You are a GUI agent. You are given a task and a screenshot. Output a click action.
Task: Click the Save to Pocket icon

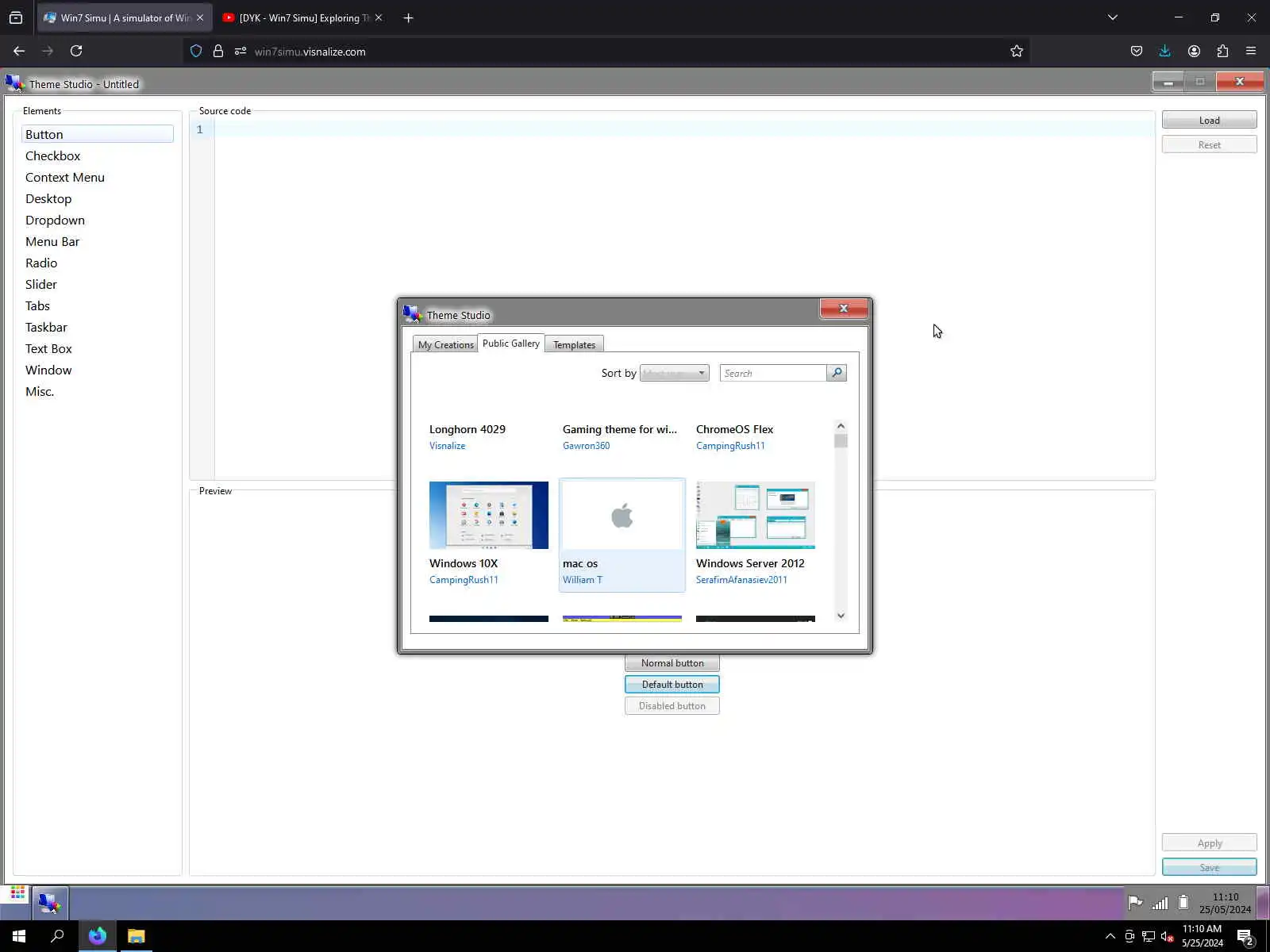(x=1137, y=51)
